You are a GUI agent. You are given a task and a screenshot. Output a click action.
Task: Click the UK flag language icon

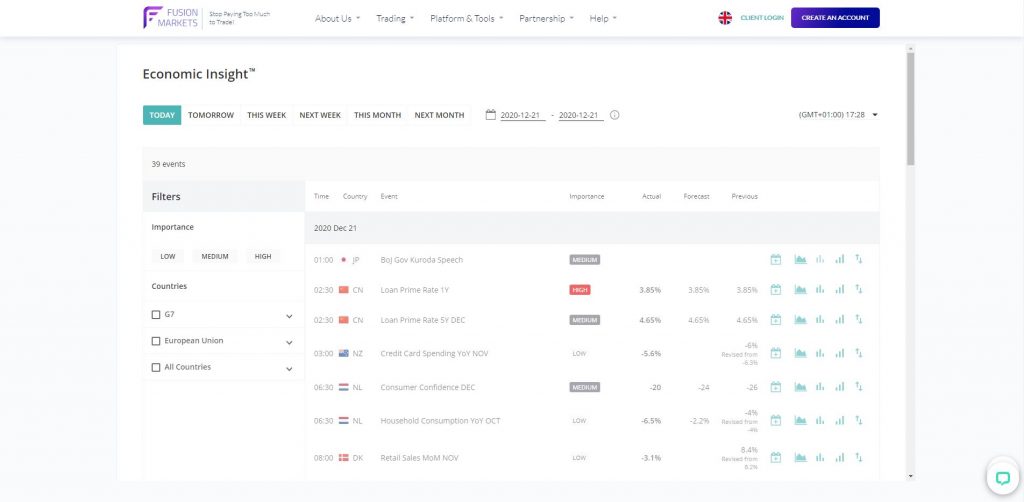pyautogui.click(x=725, y=18)
